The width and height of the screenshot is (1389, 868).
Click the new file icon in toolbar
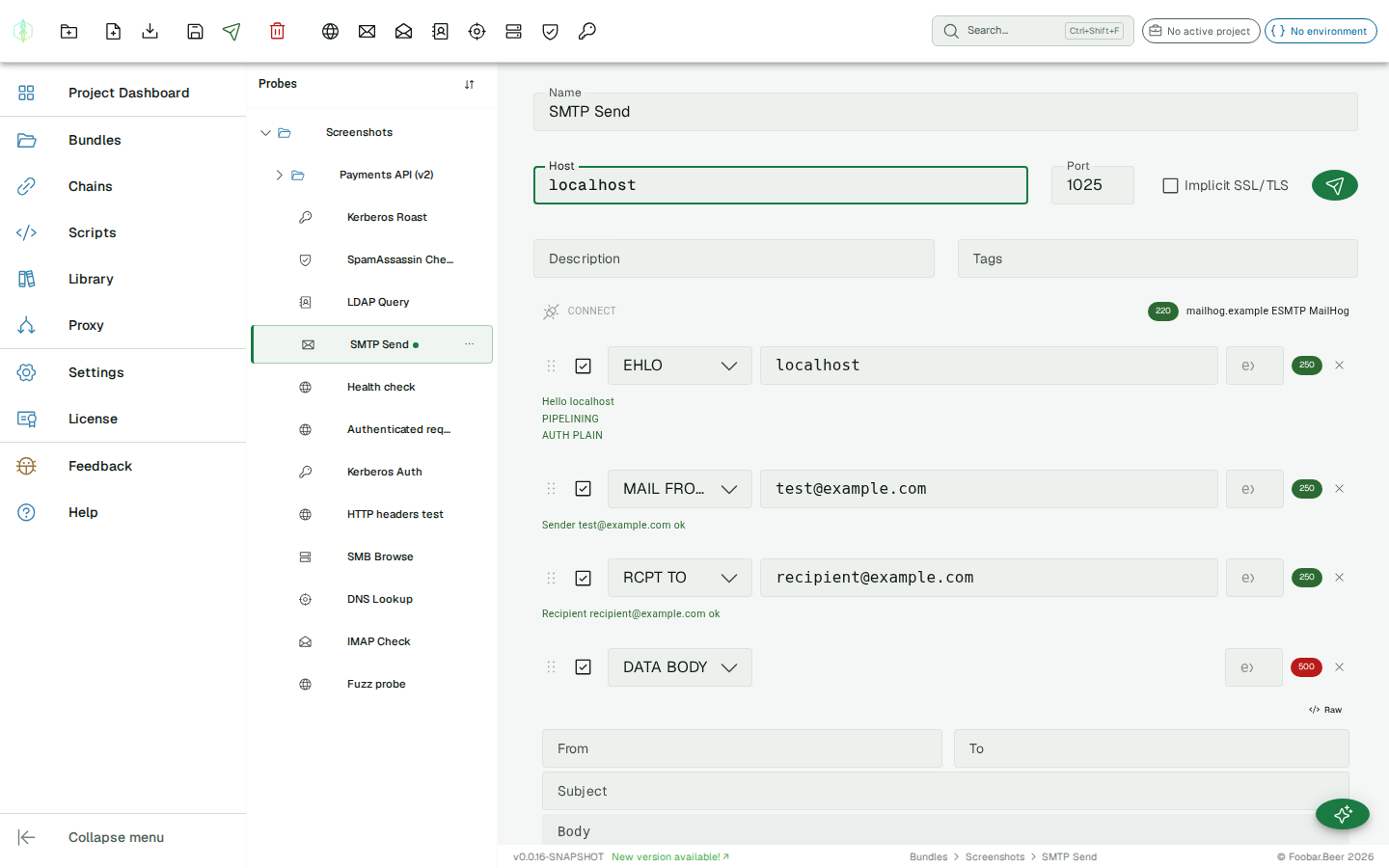tap(113, 31)
